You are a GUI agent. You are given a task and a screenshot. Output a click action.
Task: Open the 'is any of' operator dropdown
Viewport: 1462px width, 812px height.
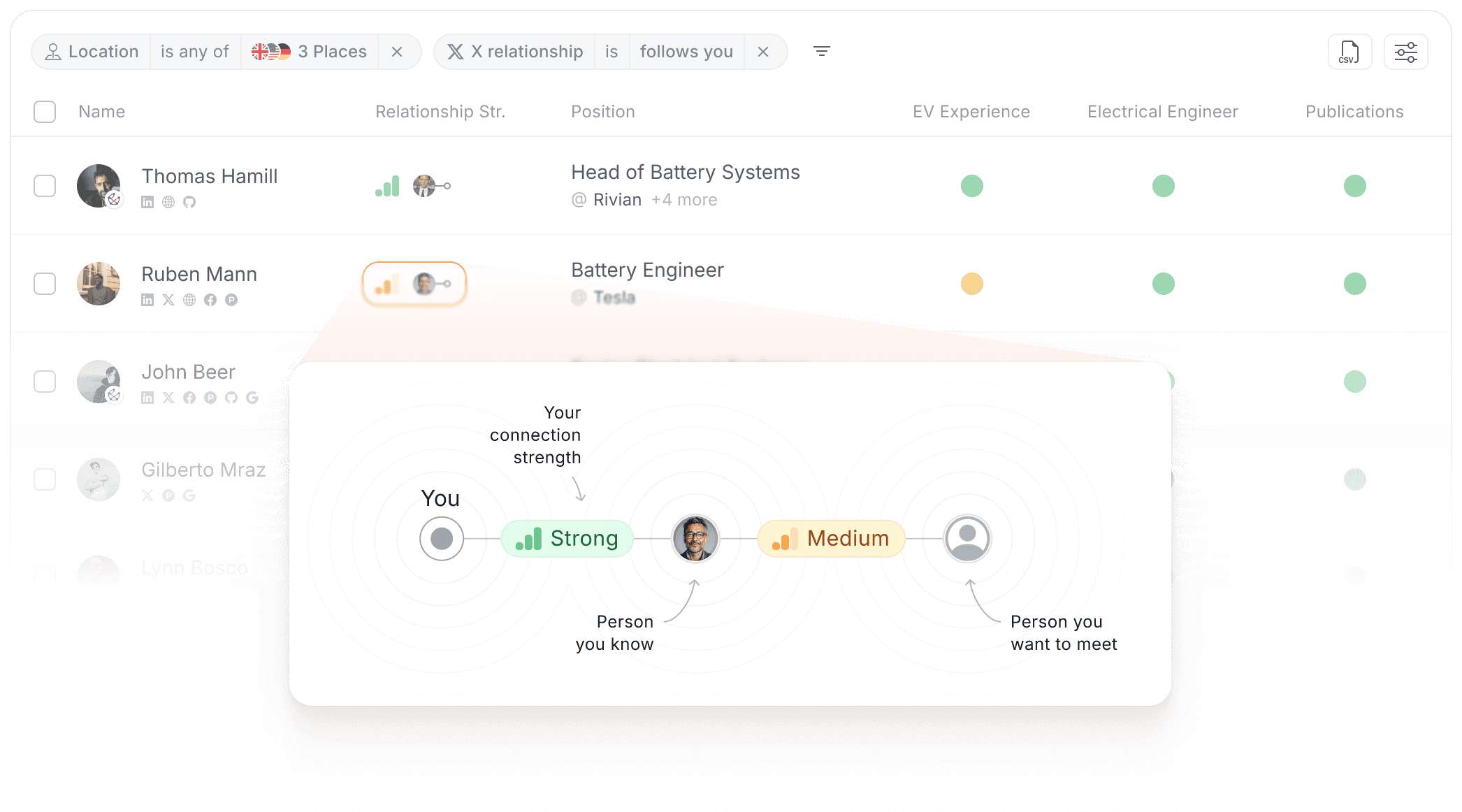click(195, 52)
